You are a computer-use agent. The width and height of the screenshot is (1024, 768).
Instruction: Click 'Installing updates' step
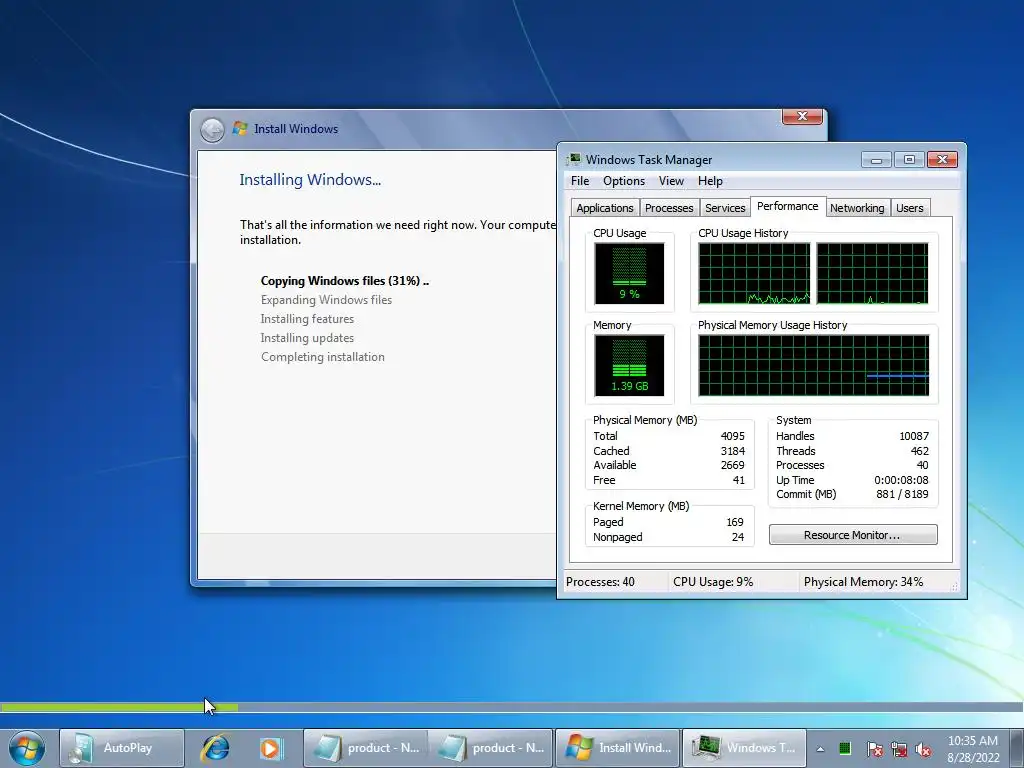[x=307, y=338]
